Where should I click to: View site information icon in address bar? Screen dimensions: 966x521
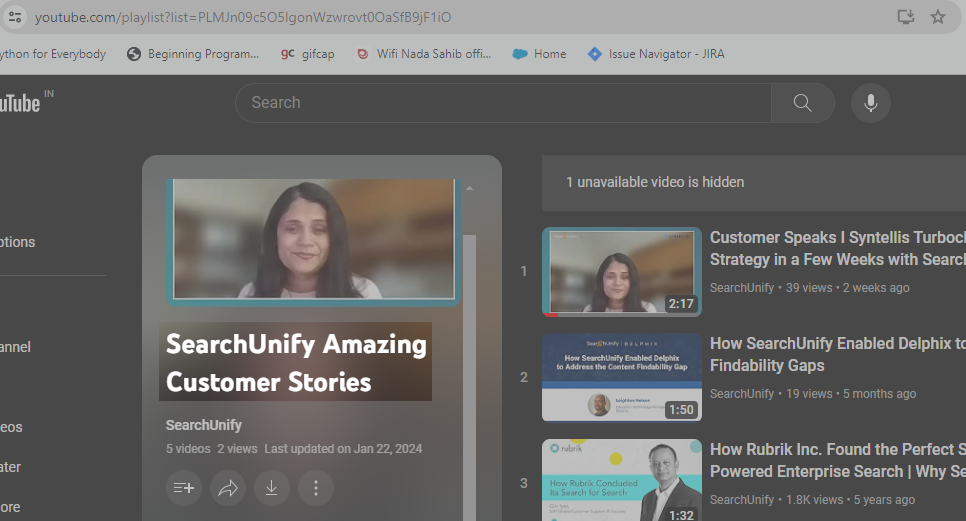14,17
